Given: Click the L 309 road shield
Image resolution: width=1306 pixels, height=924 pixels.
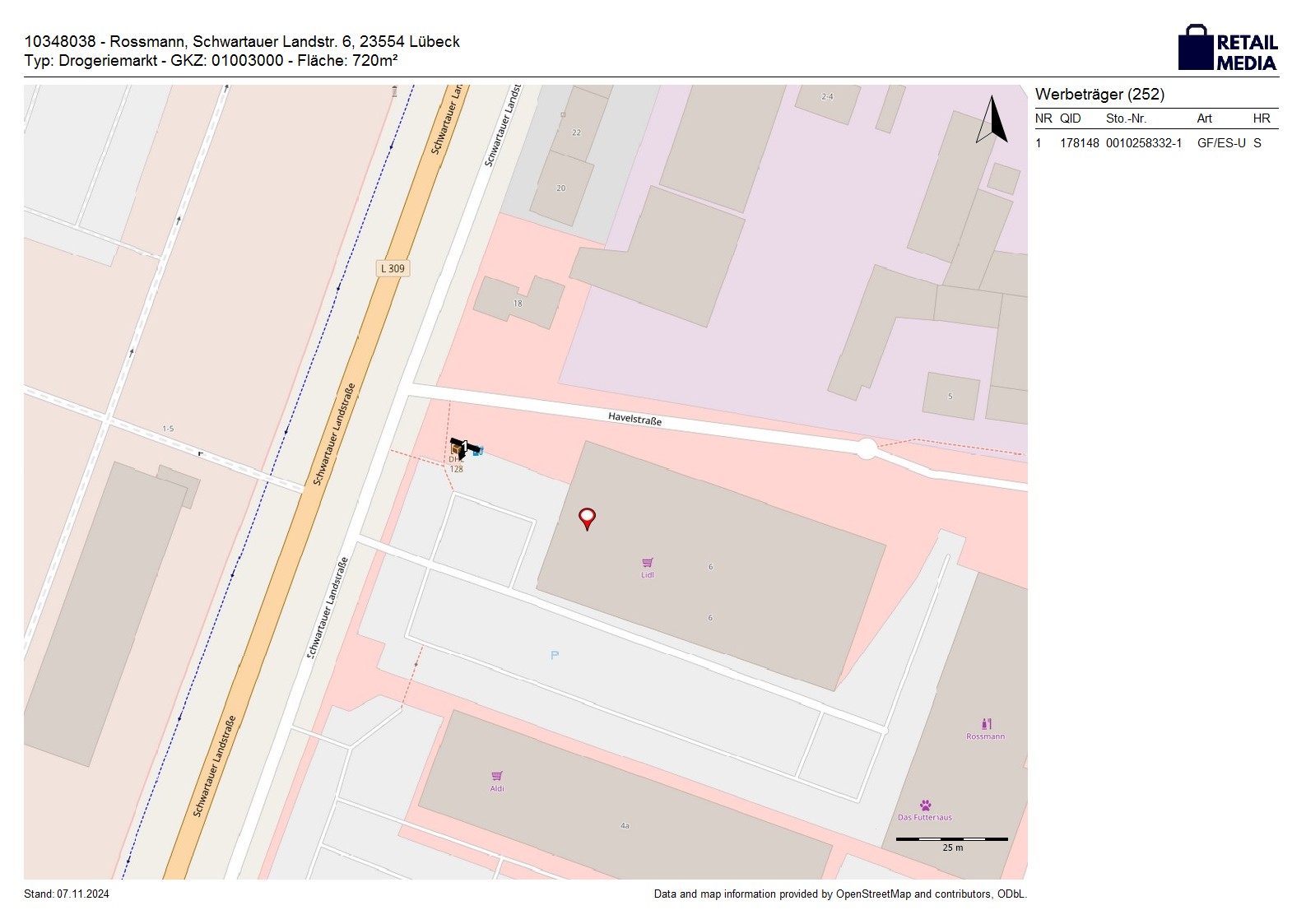Looking at the screenshot, I should [393, 268].
